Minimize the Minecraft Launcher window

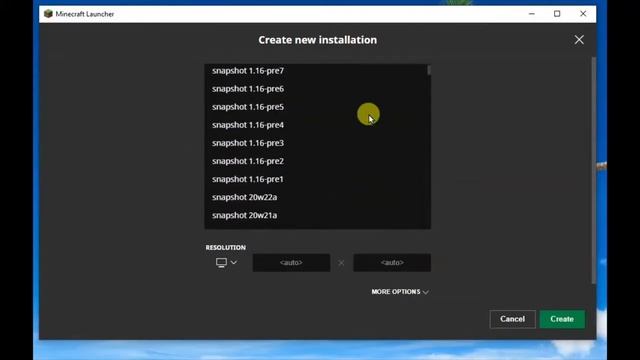(x=531, y=14)
